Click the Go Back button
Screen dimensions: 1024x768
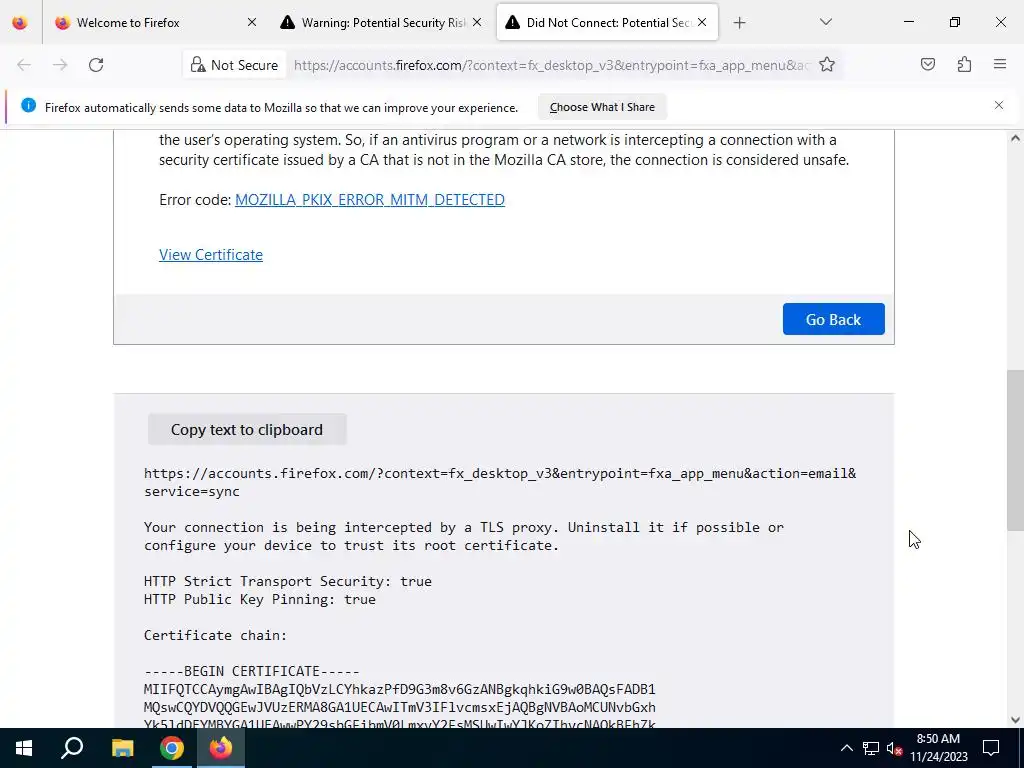[833, 319]
